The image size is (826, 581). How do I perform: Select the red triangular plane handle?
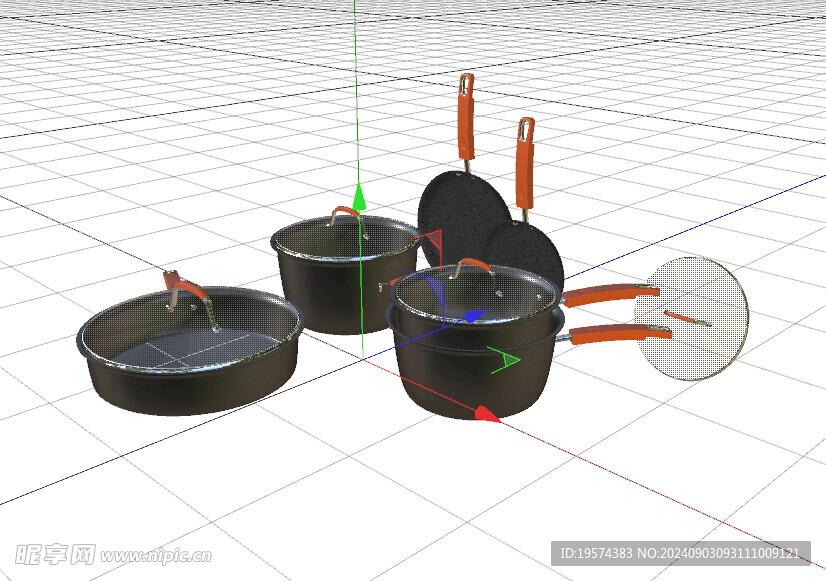(x=435, y=240)
